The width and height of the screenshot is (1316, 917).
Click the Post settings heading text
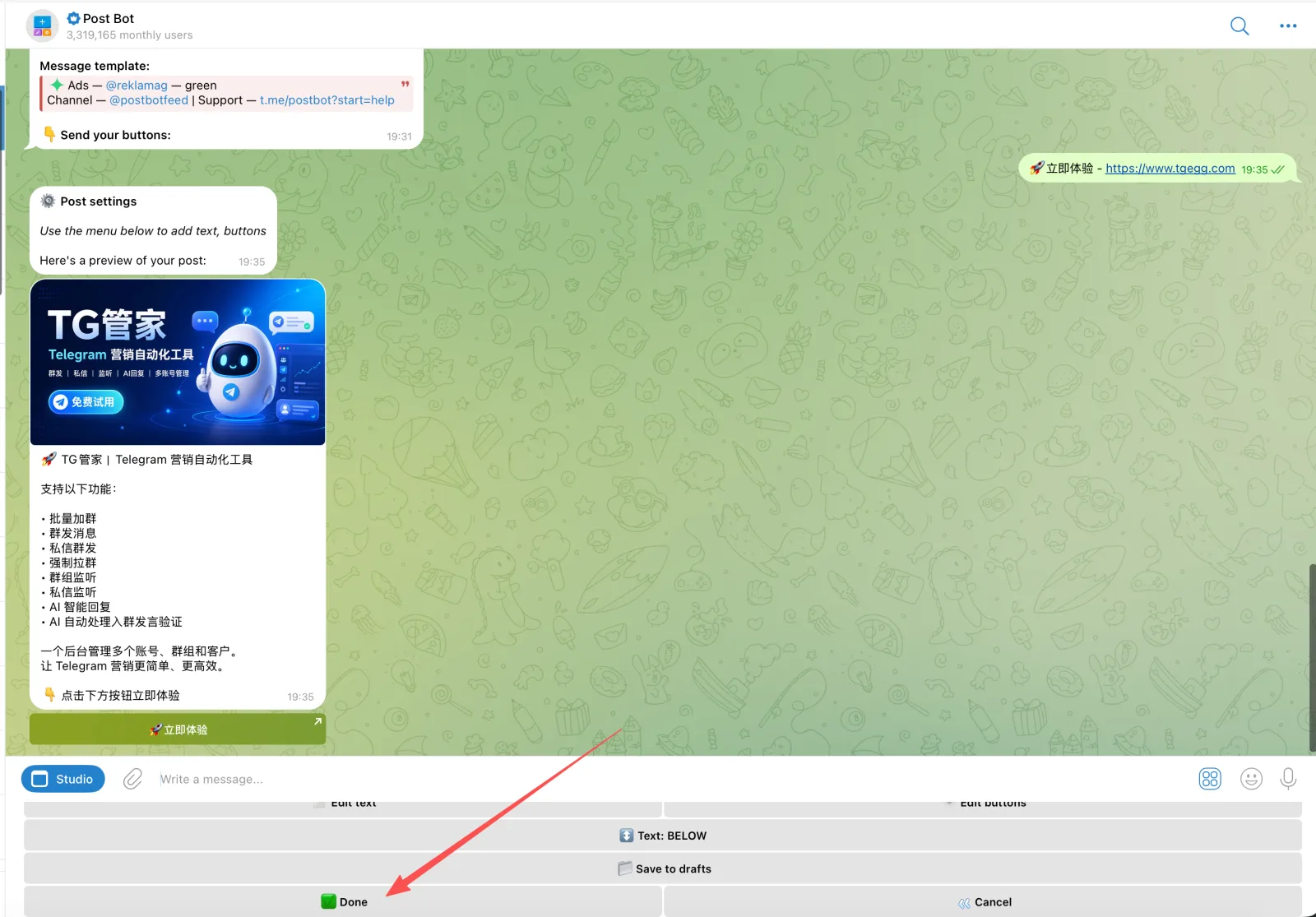coord(98,201)
